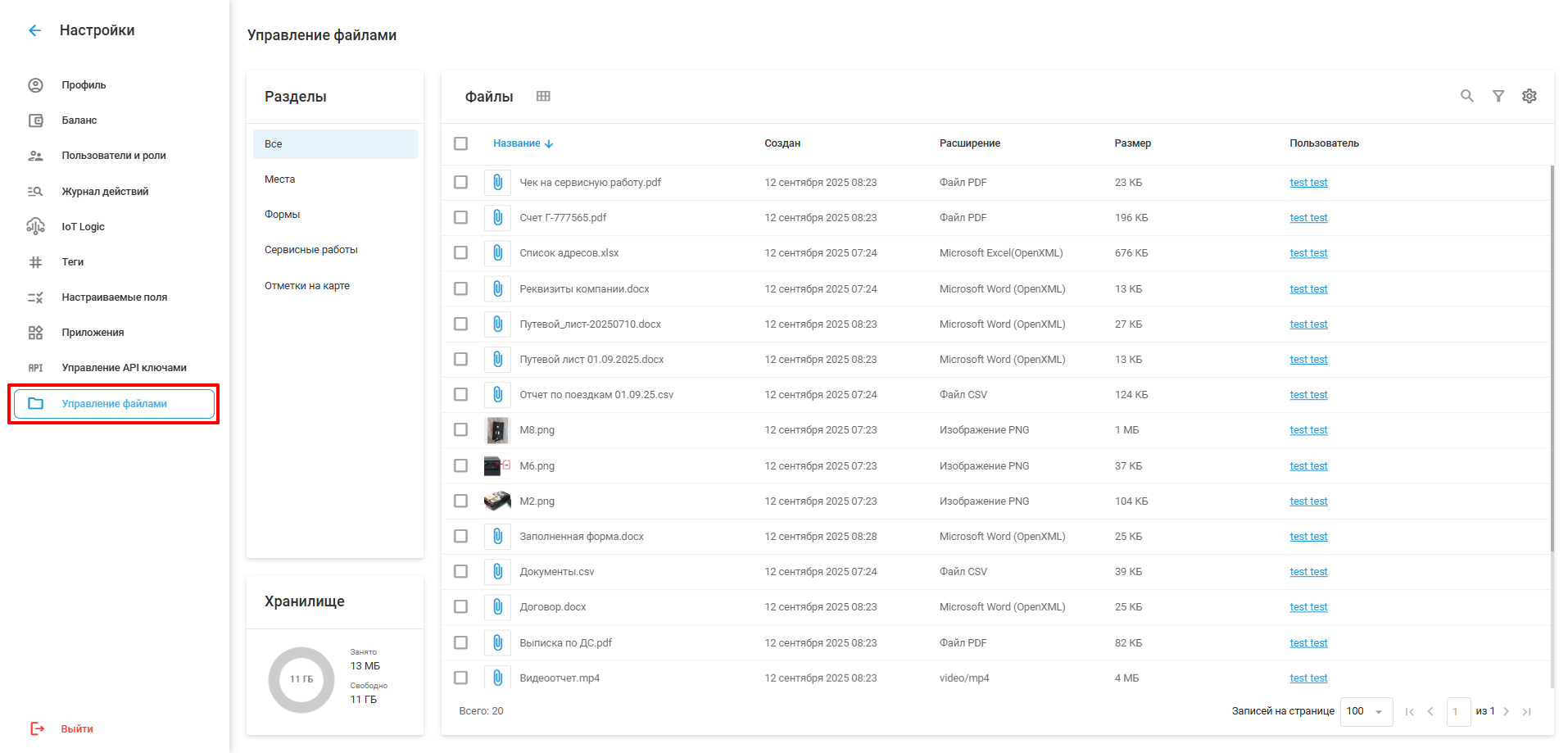Switch to grid view icon beside Файлы

[x=543, y=96]
